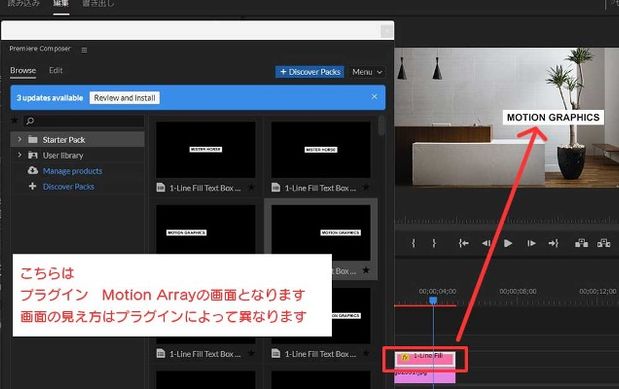This screenshot has height=389, width=619.
Task: Click the 00;00;04;00 timecode on the ruler
Action: pos(437,291)
